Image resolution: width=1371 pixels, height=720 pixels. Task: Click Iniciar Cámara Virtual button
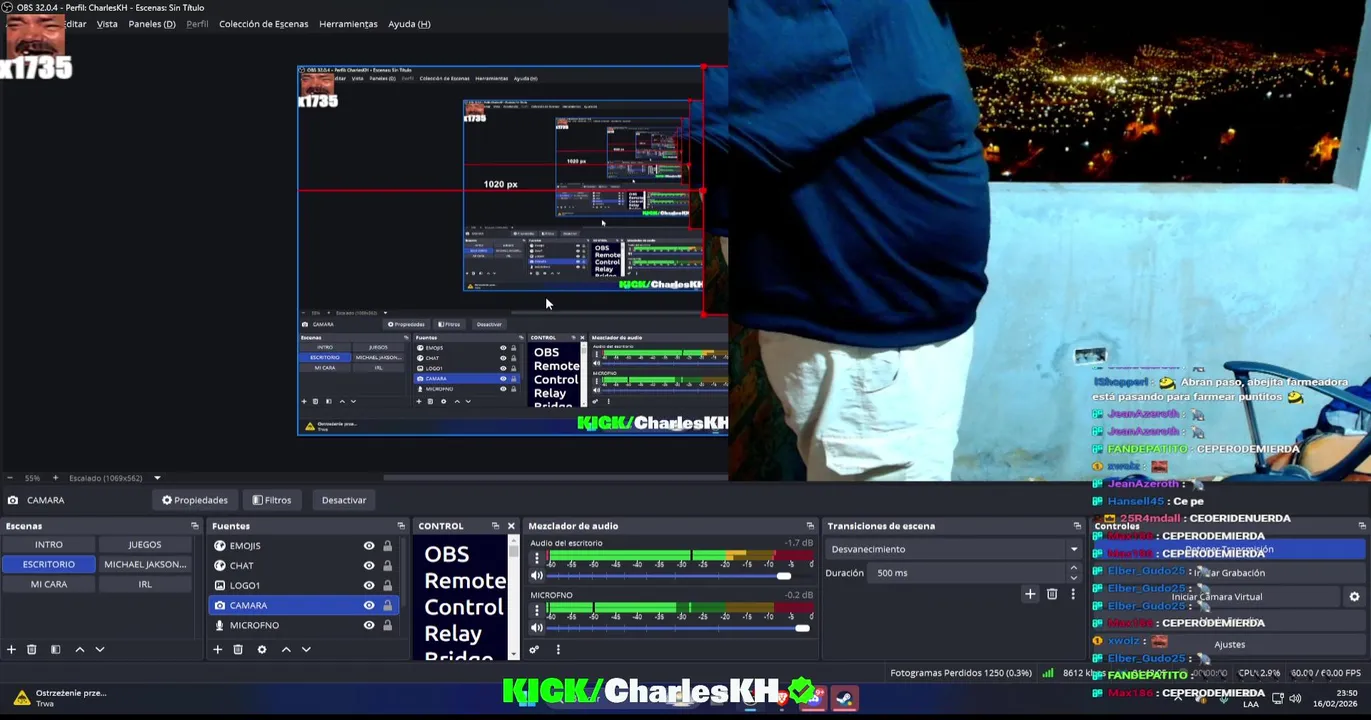1217,597
